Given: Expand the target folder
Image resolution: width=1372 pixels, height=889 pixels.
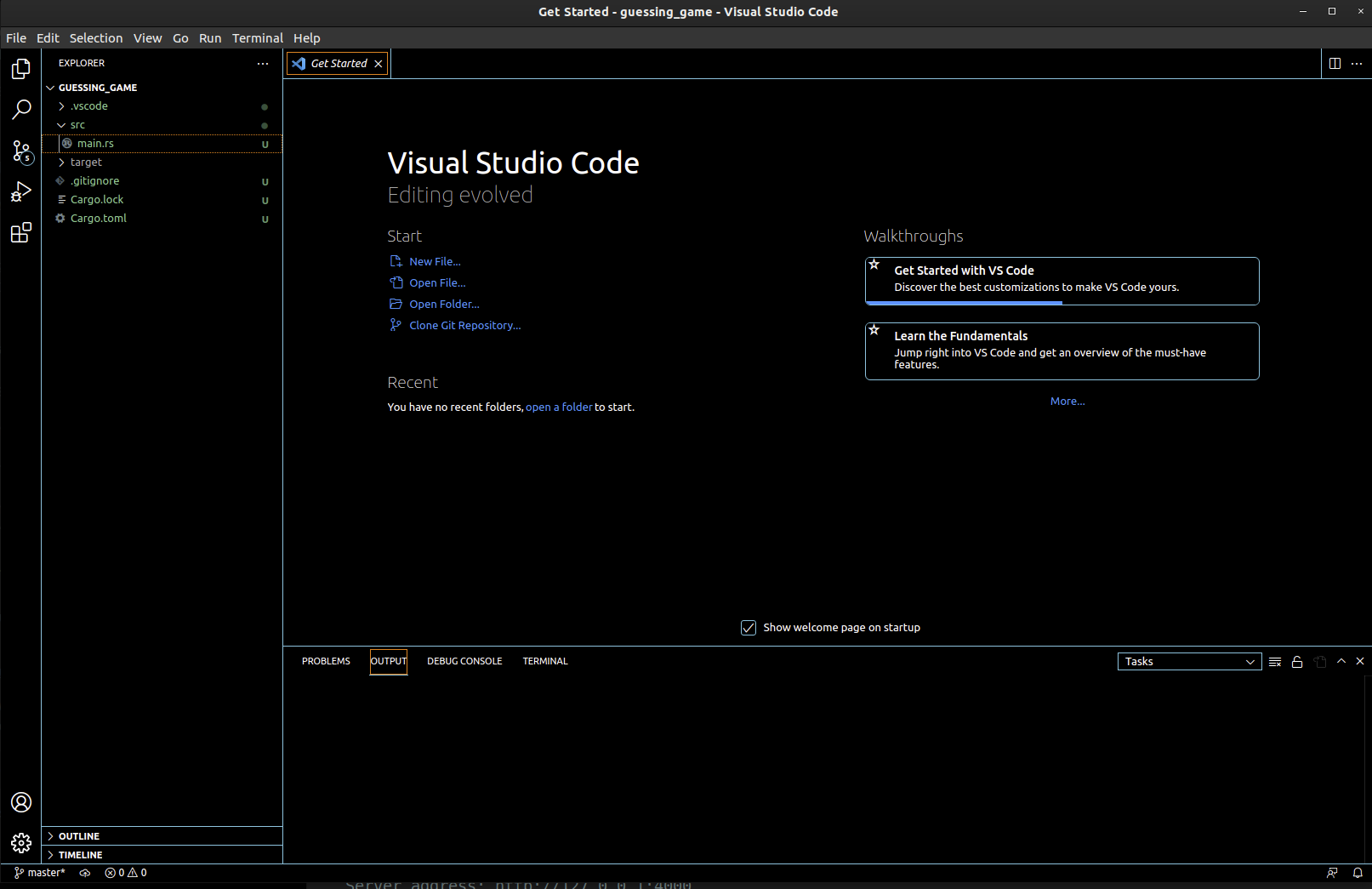Looking at the screenshot, I should tap(61, 162).
